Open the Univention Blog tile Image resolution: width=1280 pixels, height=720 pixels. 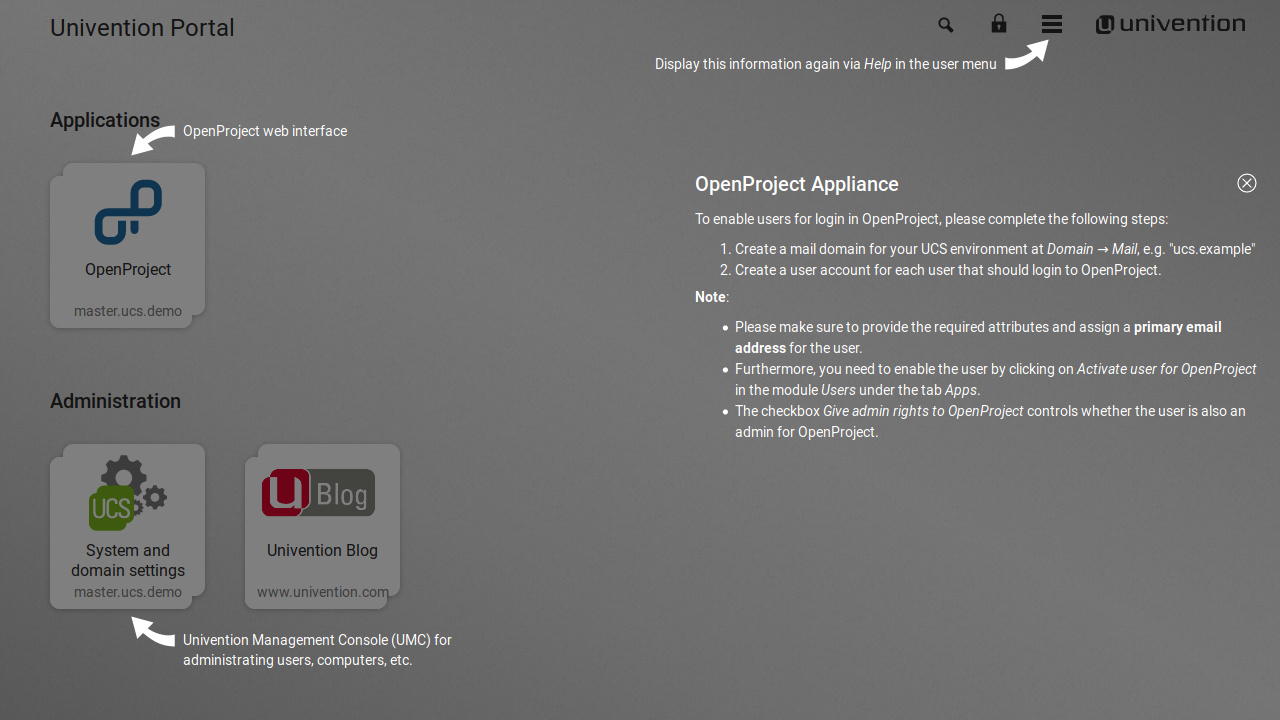click(x=322, y=526)
